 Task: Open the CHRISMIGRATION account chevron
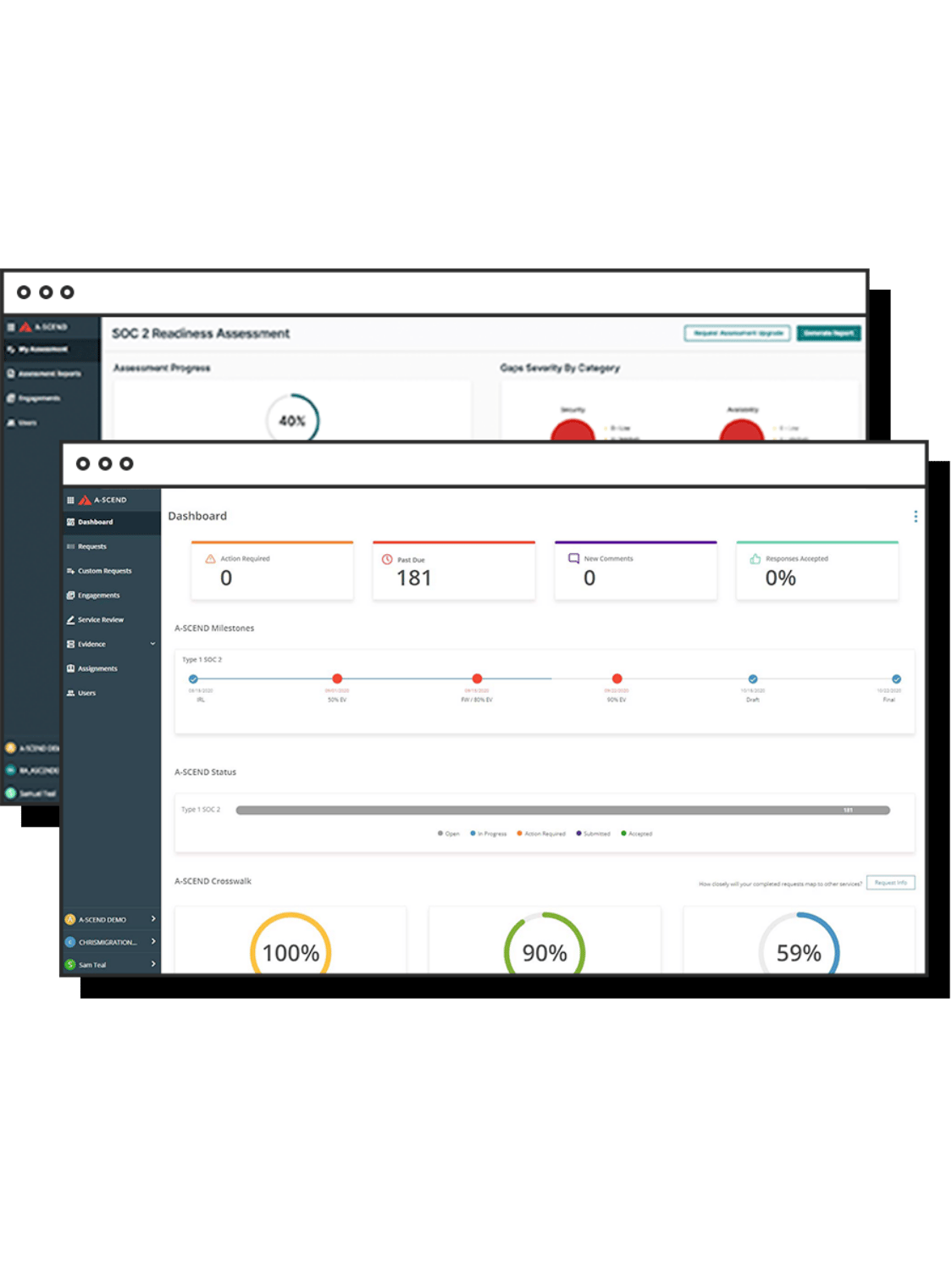pos(153,942)
